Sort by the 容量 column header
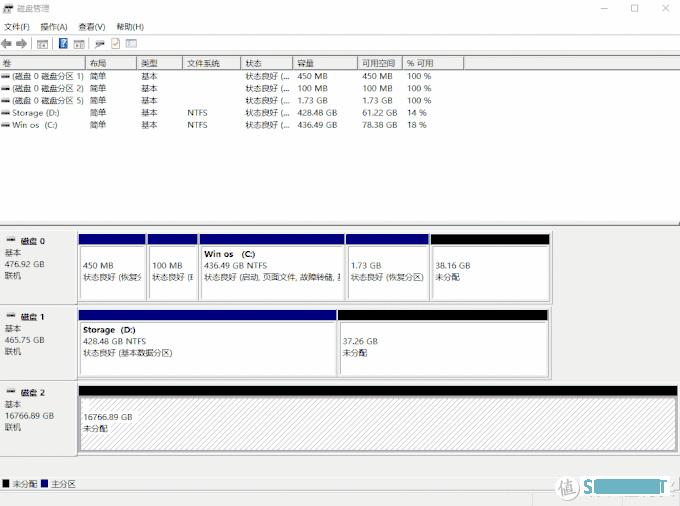The height and width of the screenshot is (506, 680). 325,63
